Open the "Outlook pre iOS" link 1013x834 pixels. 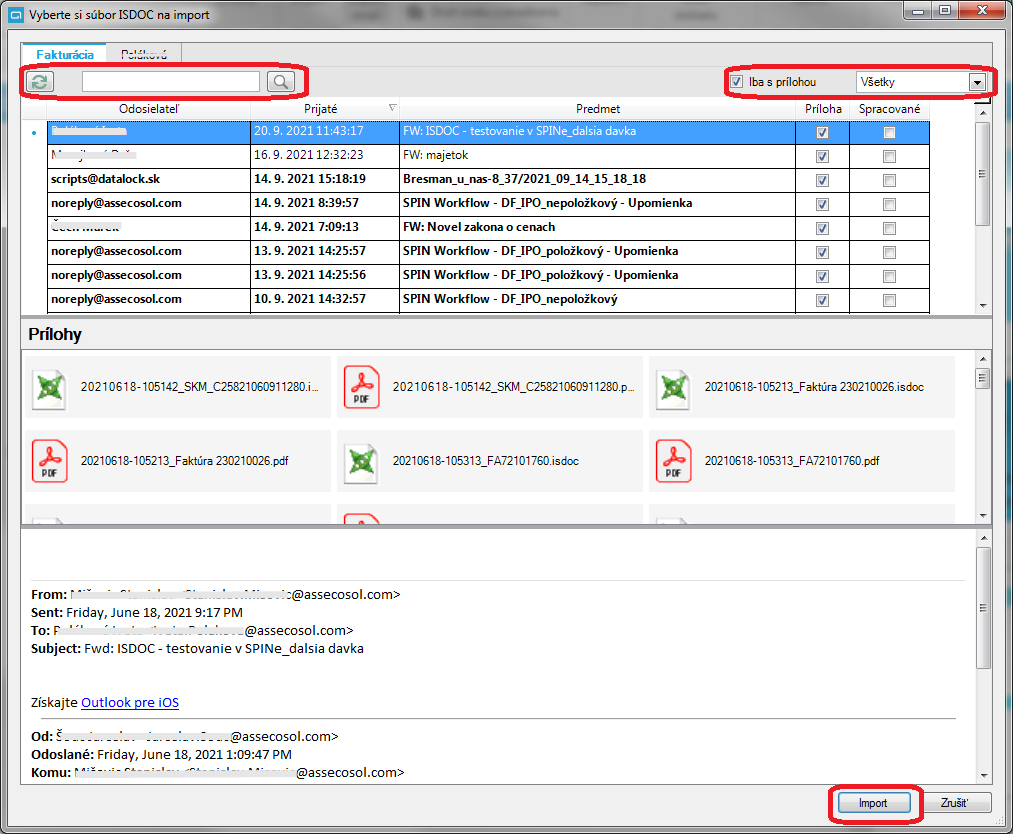pyautogui.click(x=130, y=702)
